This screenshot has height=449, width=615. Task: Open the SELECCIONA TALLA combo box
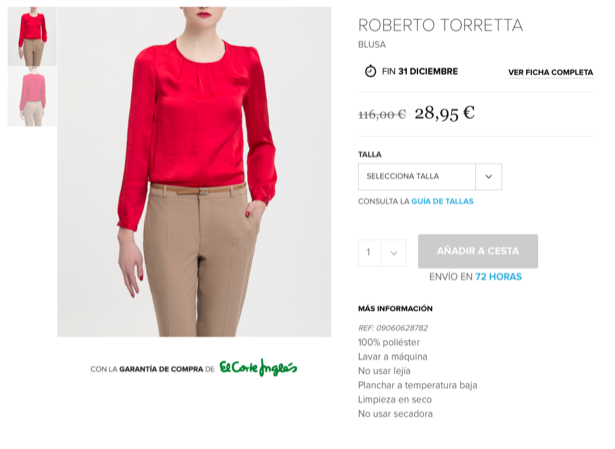(x=430, y=176)
